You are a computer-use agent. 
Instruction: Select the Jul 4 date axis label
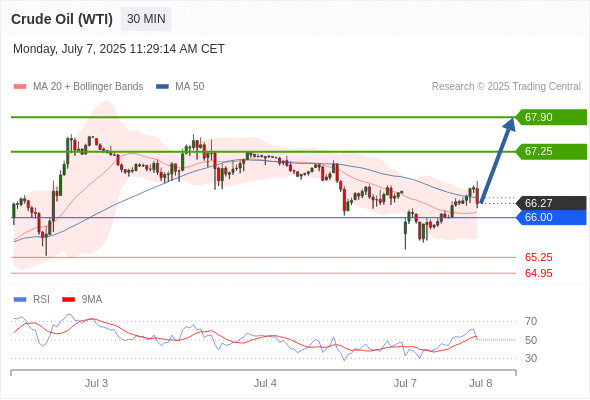point(265,383)
